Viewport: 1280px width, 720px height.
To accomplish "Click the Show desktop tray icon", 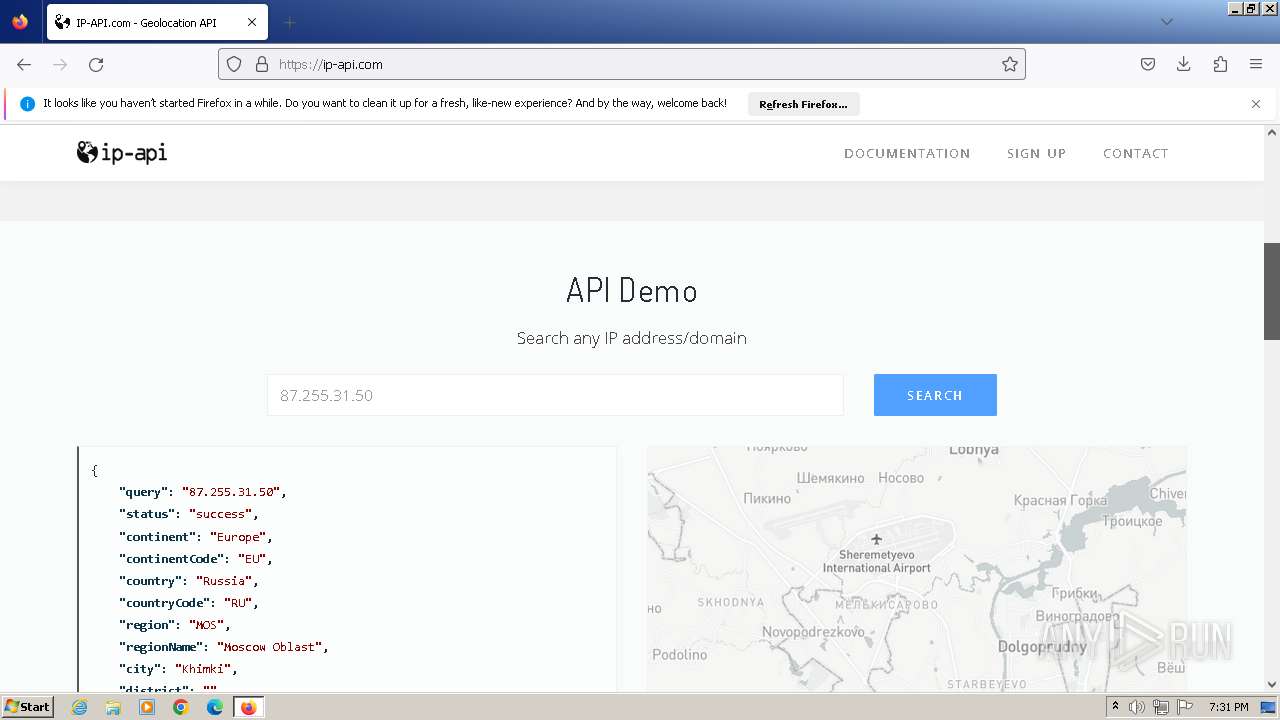I will coord(1268,707).
